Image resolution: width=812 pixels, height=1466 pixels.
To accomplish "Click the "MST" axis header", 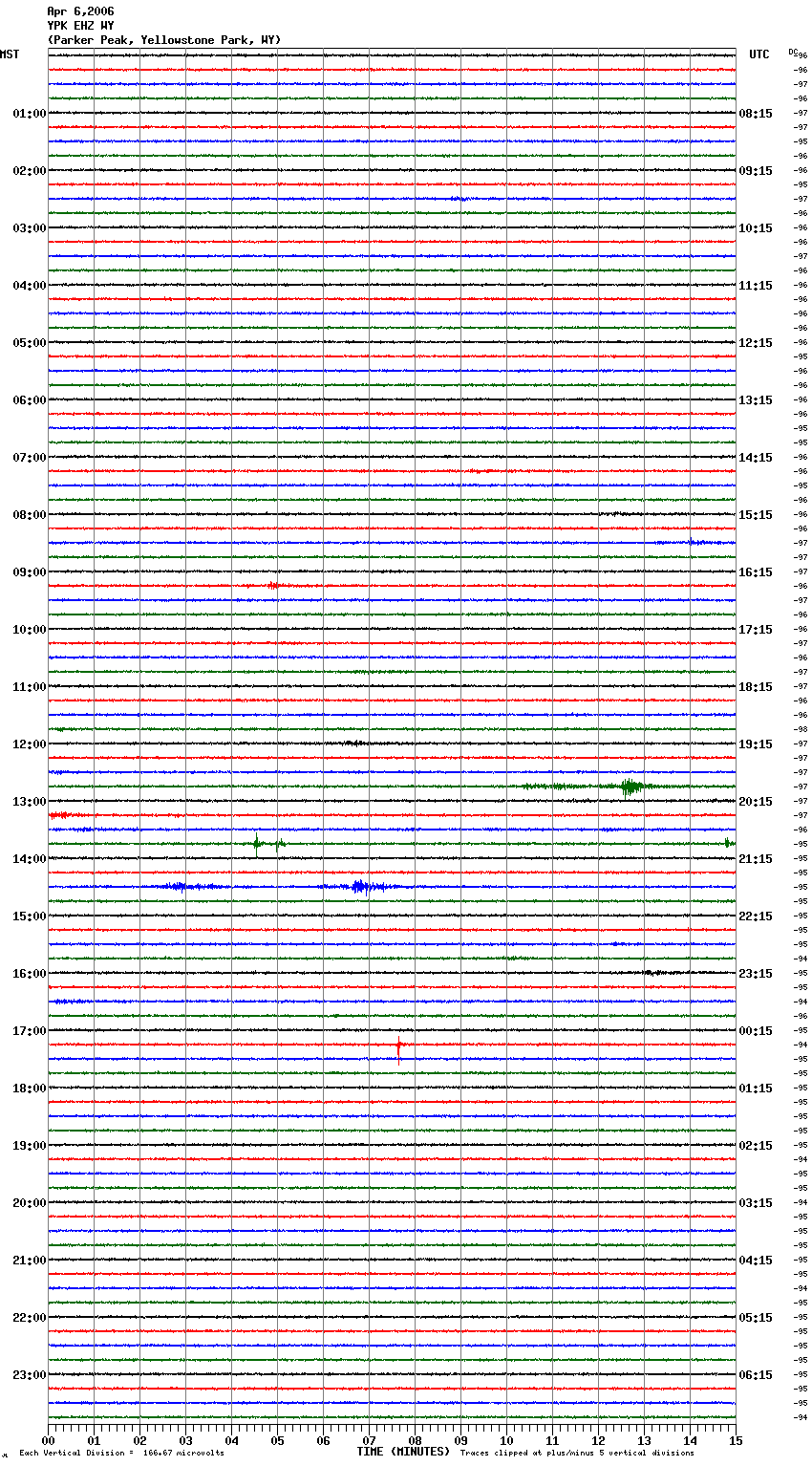I will pyautogui.click(x=10, y=54).
